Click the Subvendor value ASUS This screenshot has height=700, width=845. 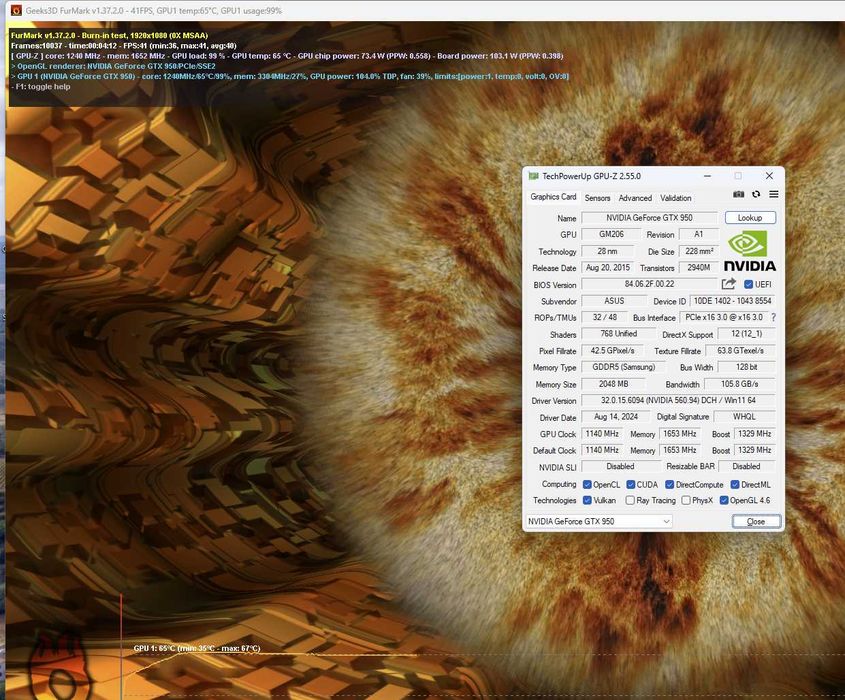pyautogui.click(x=614, y=301)
